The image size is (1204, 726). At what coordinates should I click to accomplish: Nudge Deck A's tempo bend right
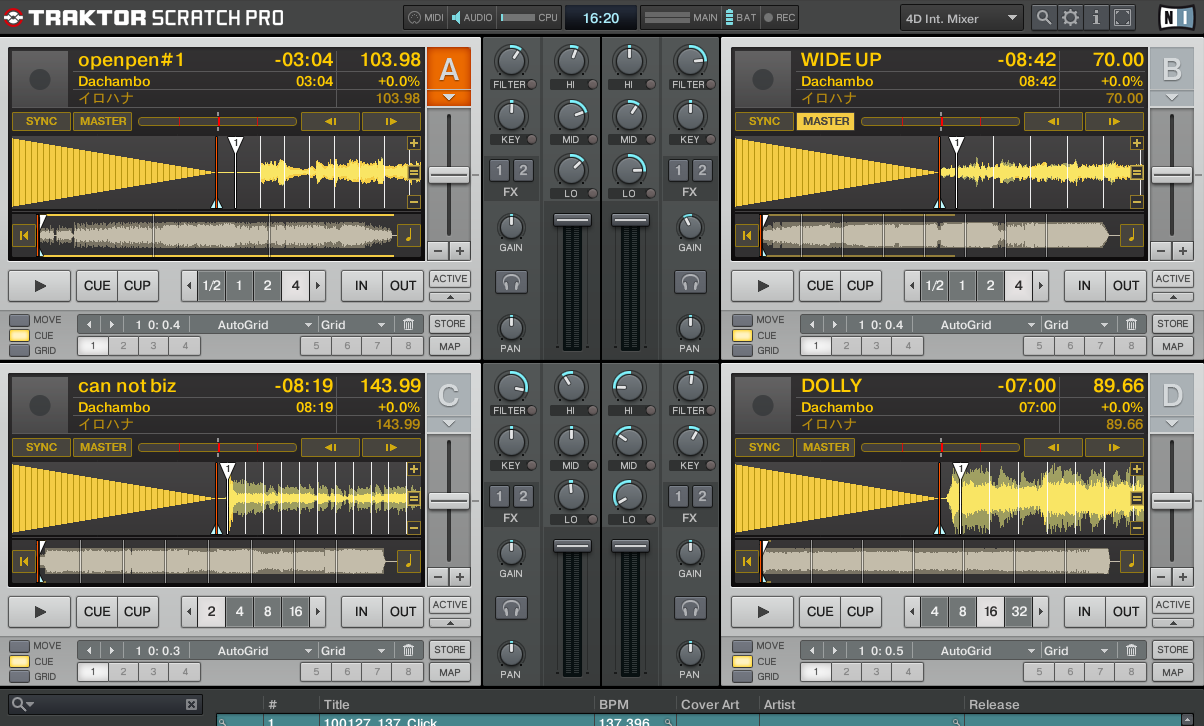[x=391, y=121]
